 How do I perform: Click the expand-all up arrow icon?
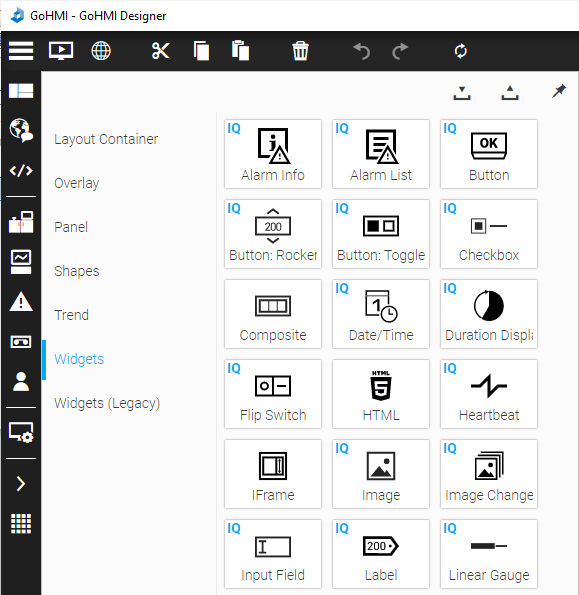click(x=510, y=93)
